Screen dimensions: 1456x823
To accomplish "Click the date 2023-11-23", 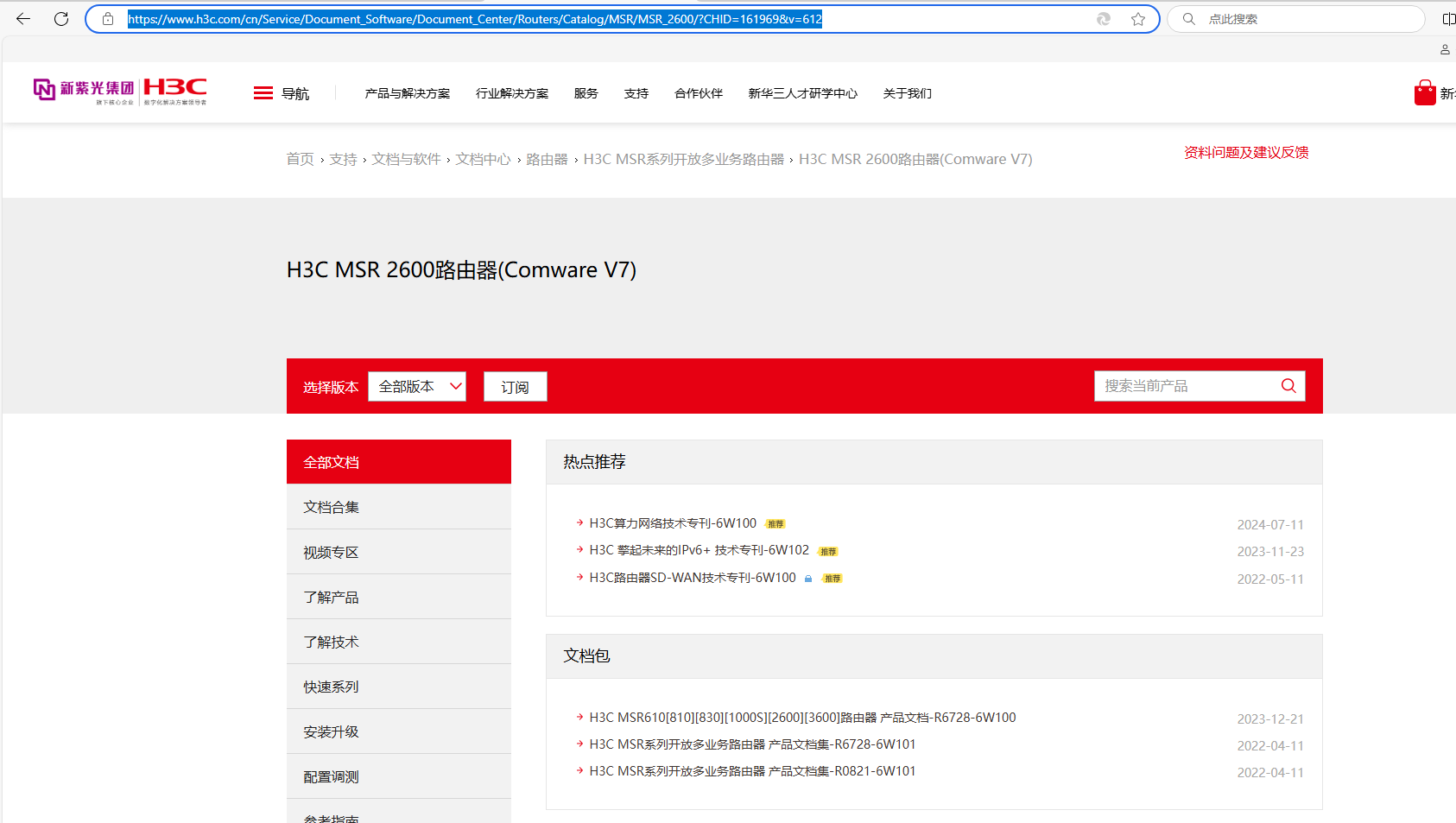I will 1270,552.
